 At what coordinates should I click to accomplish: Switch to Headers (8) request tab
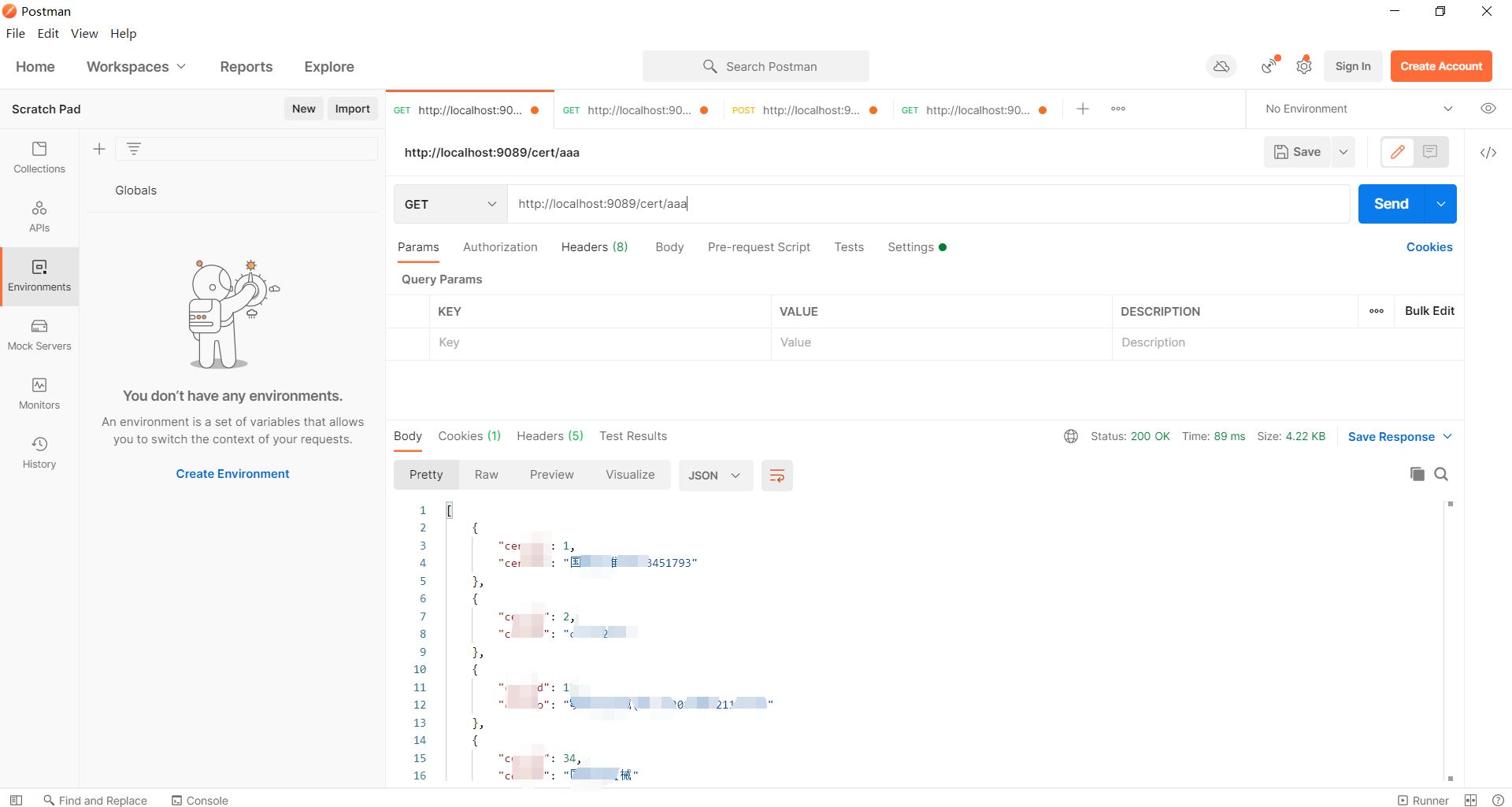coord(595,247)
